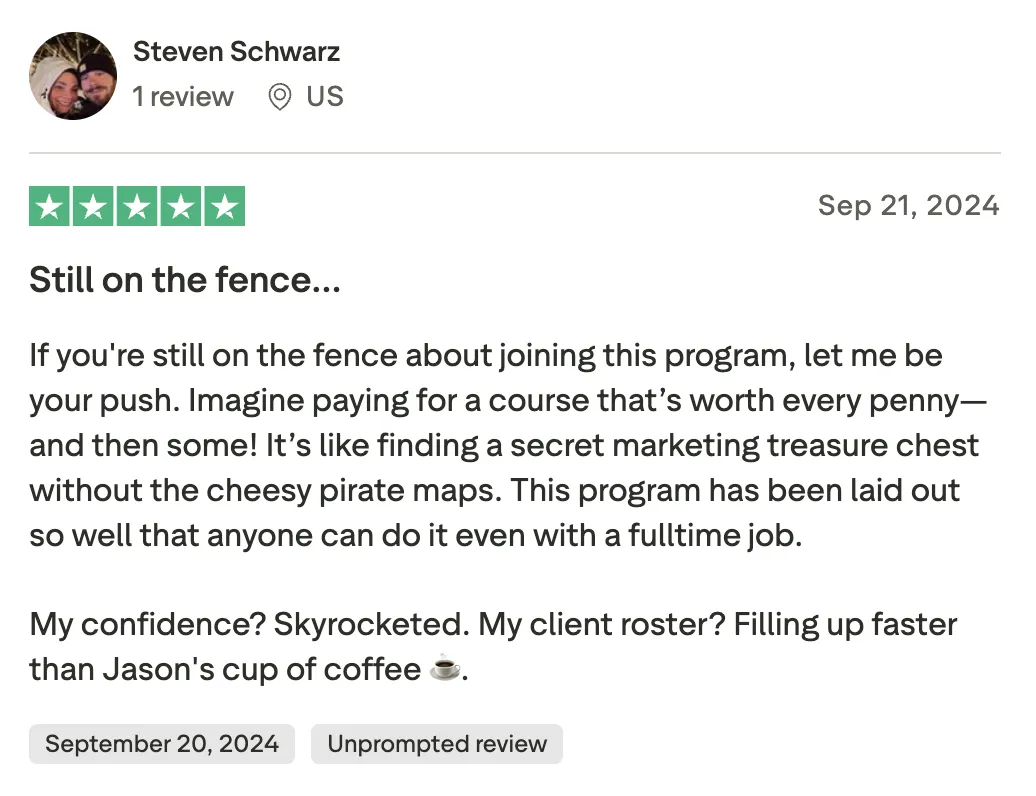Click the first green rating star

(x=50, y=206)
